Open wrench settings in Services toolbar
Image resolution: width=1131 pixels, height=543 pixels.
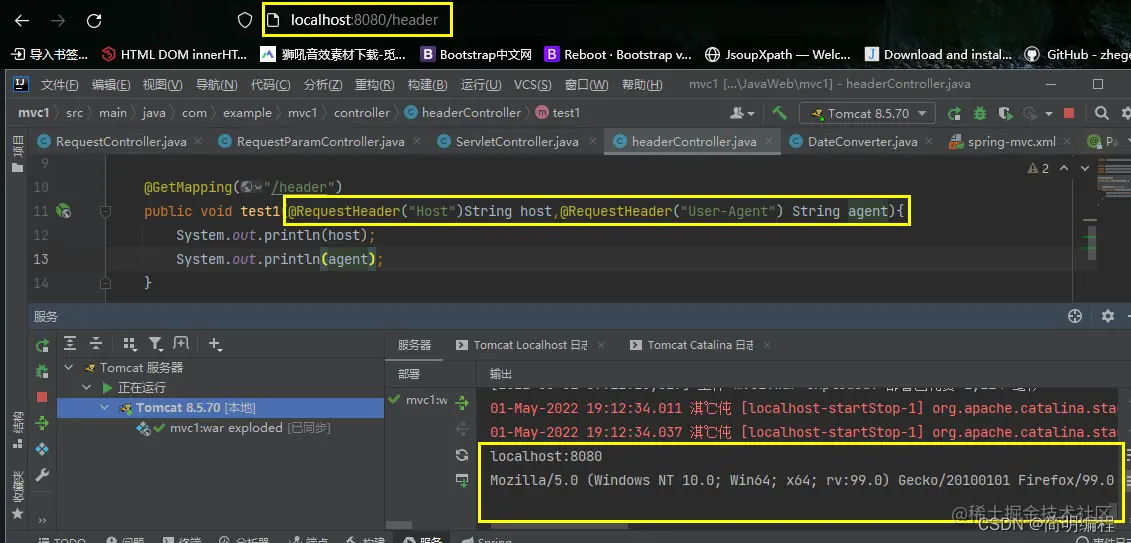point(42,474)
